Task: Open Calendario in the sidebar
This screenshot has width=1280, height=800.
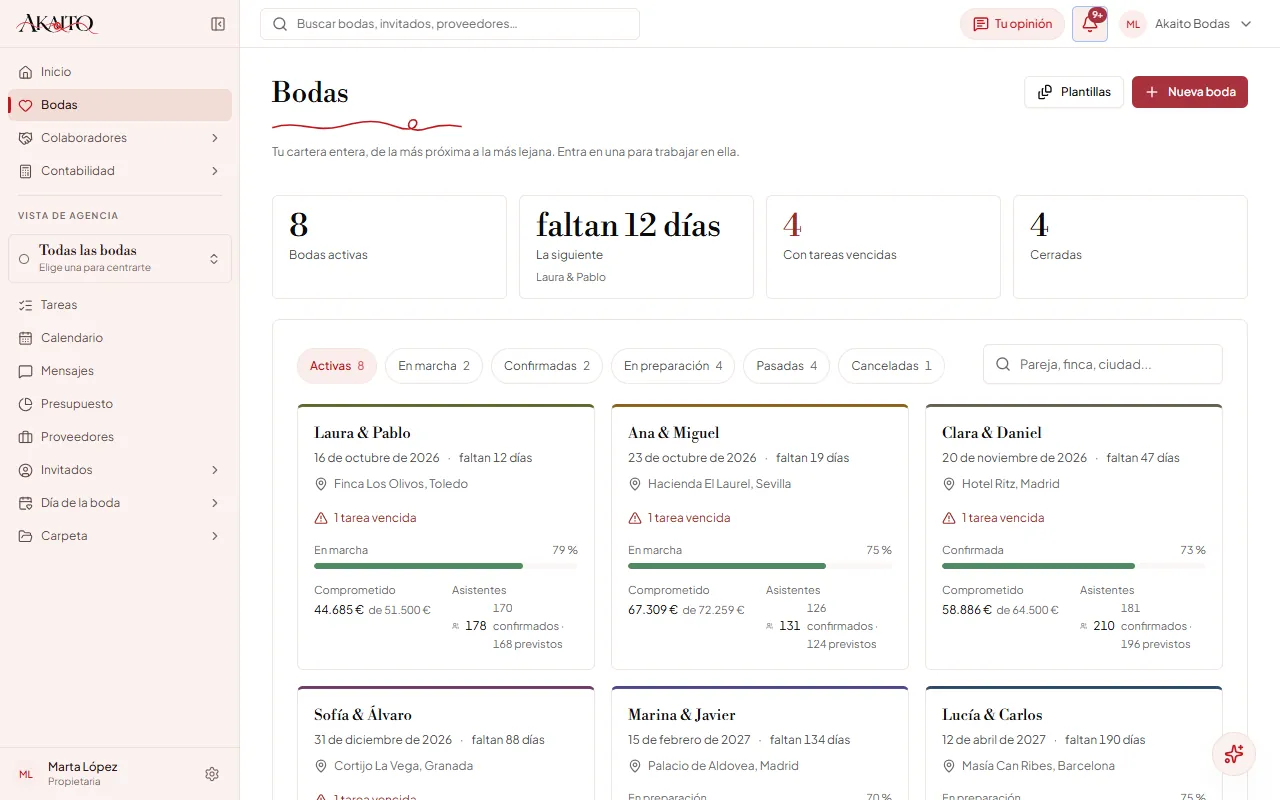Action: click(120, 338)
